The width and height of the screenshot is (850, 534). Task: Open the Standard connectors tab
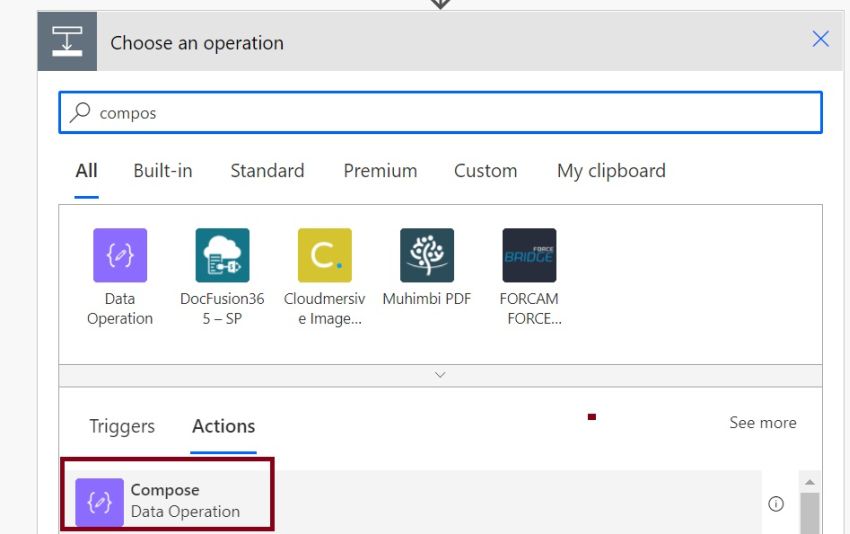(267, 171)
